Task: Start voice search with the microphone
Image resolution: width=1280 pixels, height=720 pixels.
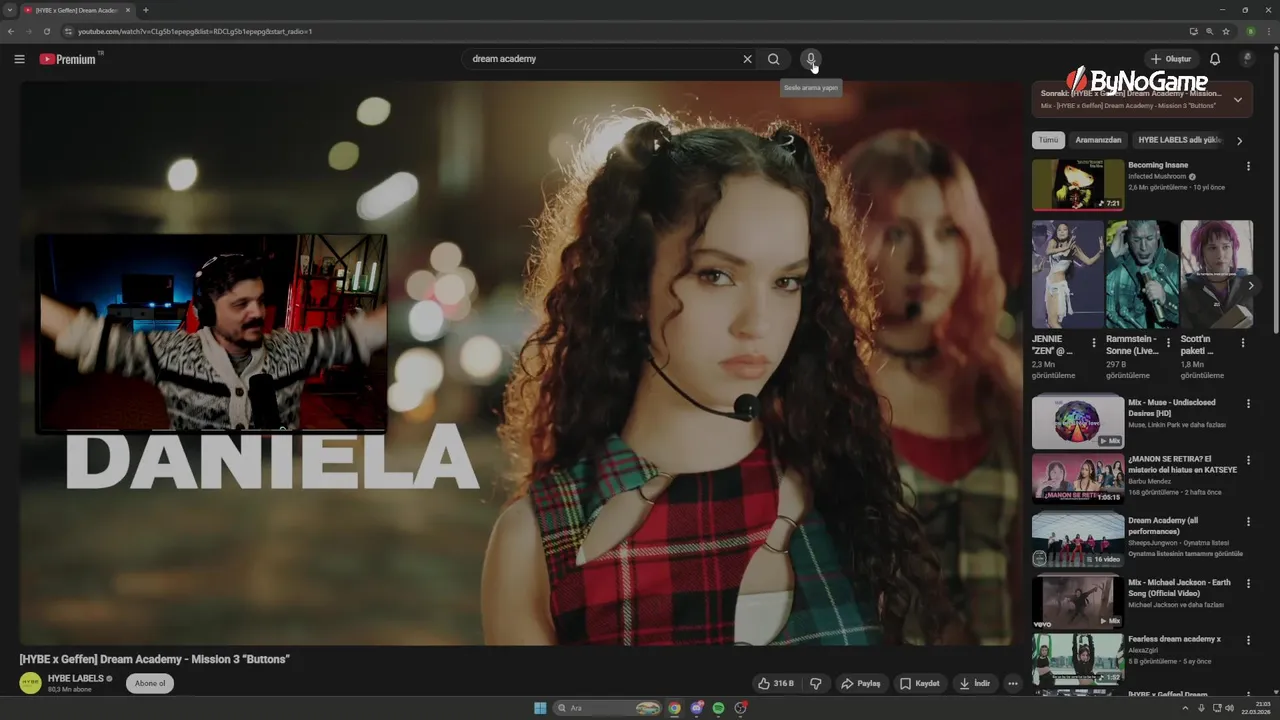Action: pyautogui.click(x=811, y=59)
